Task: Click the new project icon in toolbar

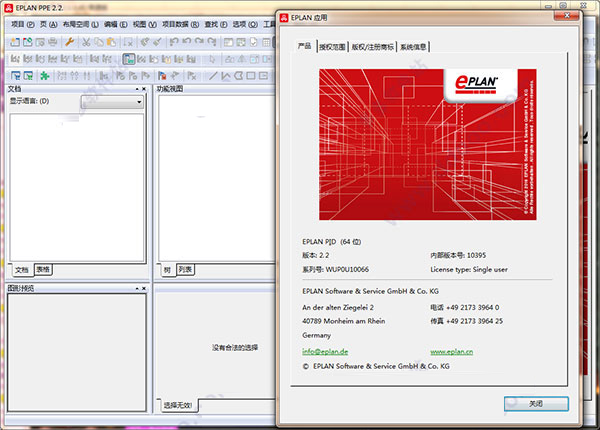Action: pyautogui.click(x=15, y=42)
